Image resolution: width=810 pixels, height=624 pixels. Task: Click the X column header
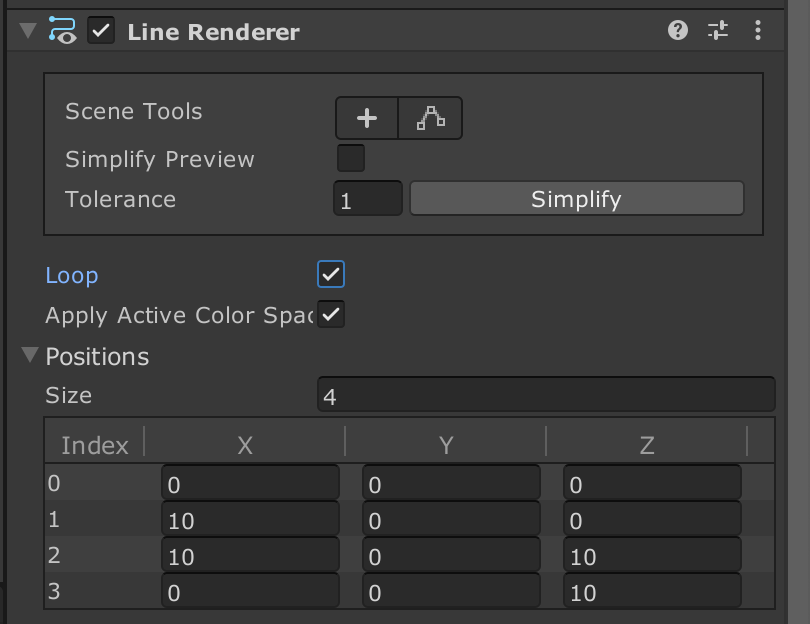(245, 445)
